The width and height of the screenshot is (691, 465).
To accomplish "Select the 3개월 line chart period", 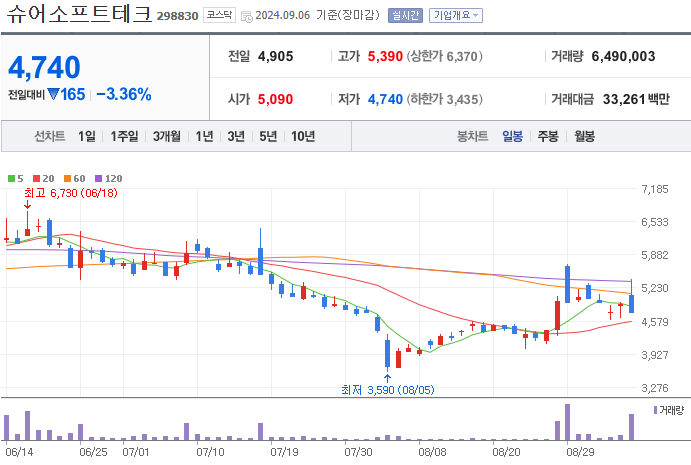I will click(x=167, y=136).
